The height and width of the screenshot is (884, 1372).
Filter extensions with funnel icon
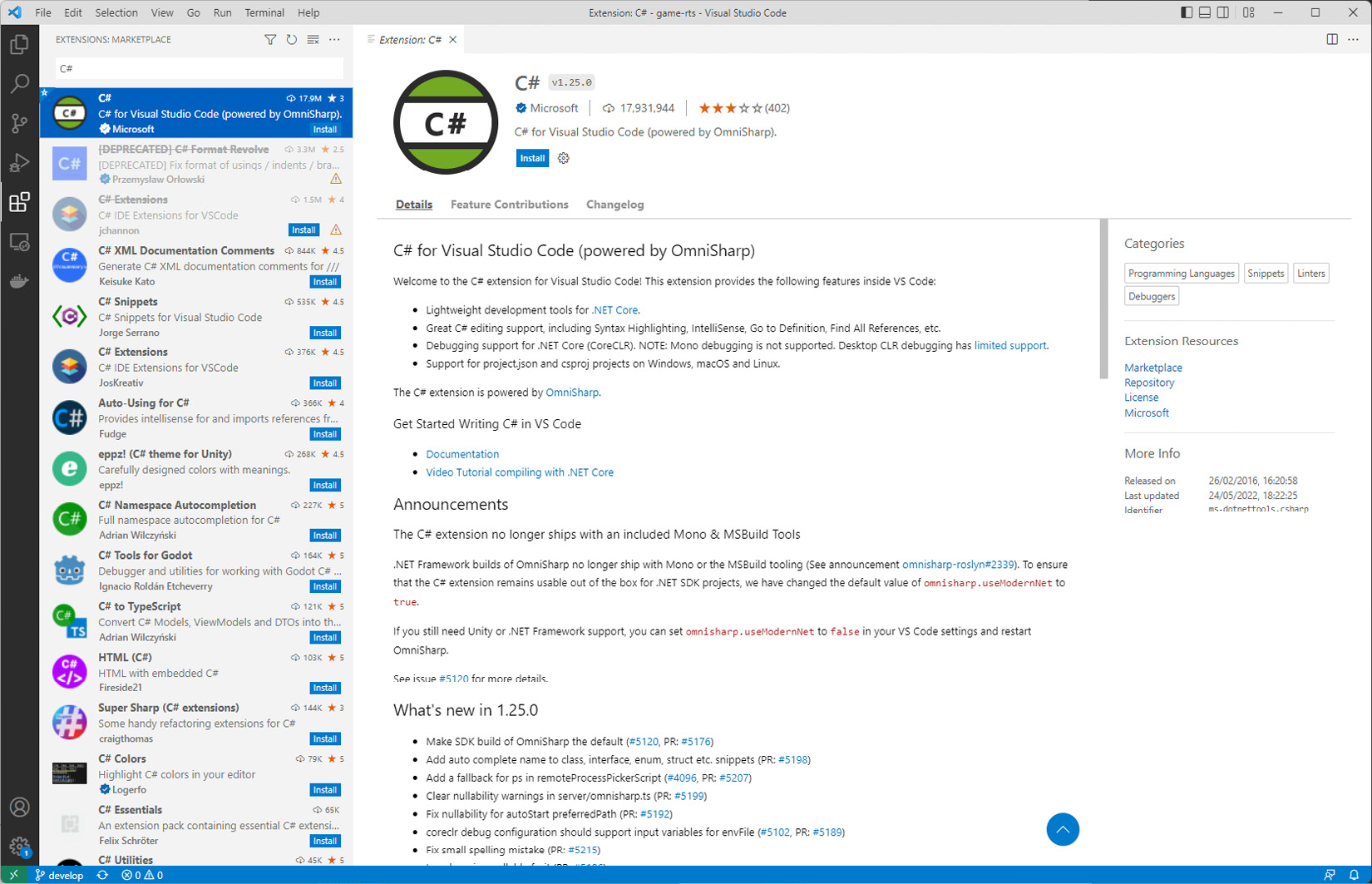tap(270, 39)
